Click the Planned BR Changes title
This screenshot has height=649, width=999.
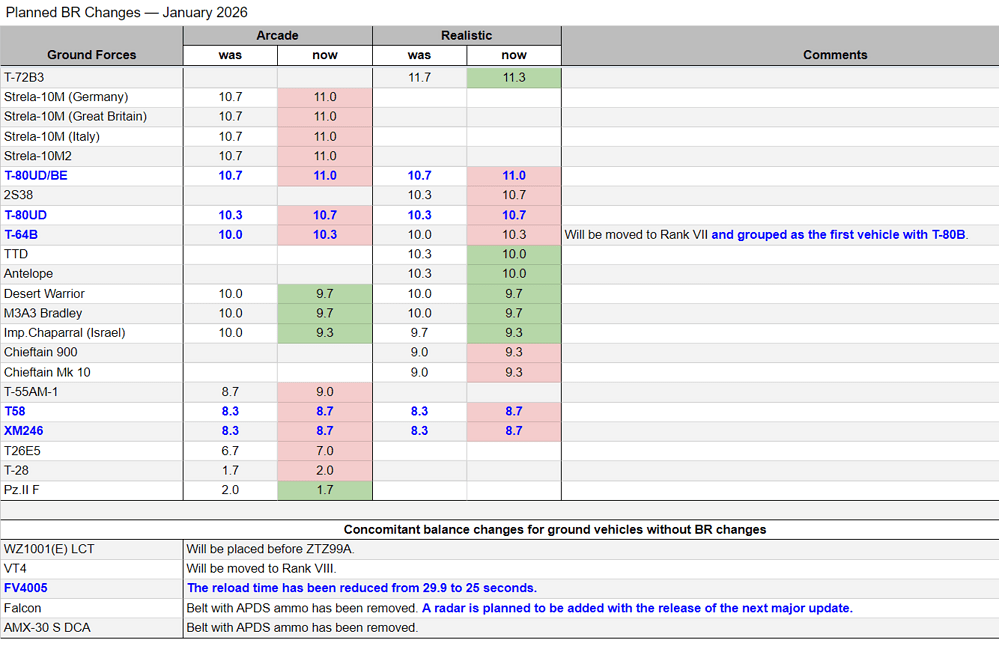(x=127, y=12)
